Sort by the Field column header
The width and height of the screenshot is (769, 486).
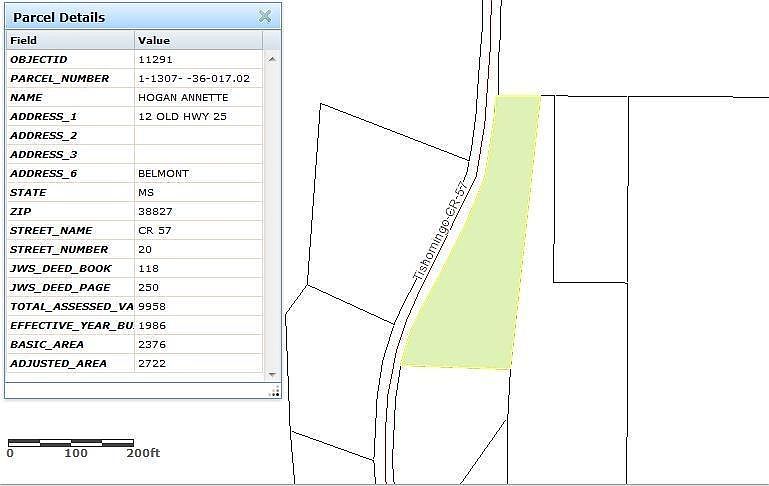pos(70,40)
